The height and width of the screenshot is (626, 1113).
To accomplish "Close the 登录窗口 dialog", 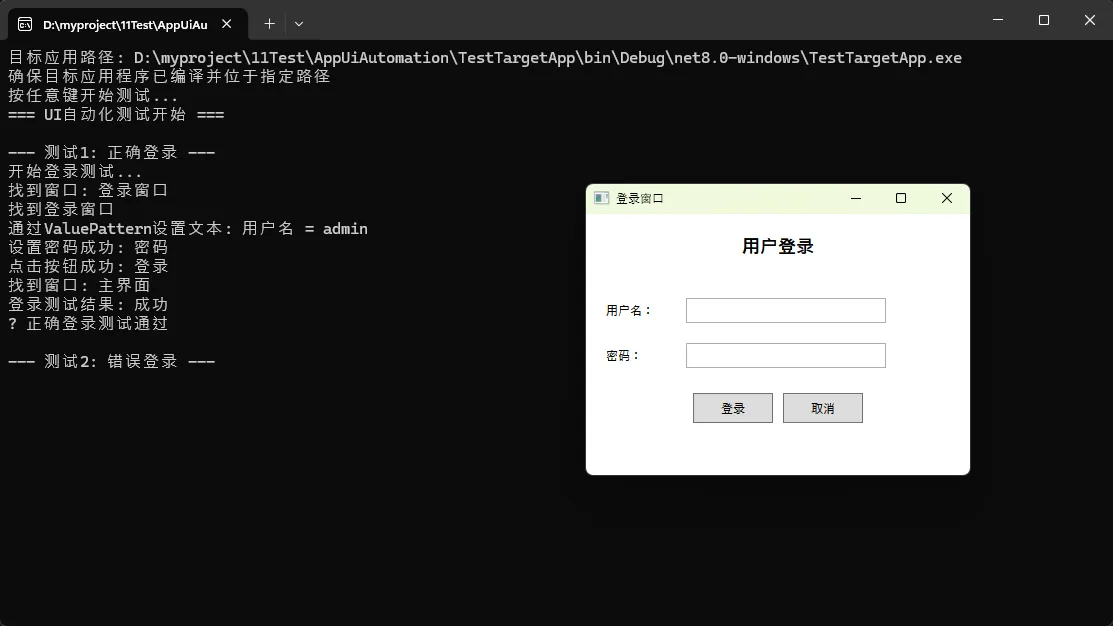I will 947,199.
